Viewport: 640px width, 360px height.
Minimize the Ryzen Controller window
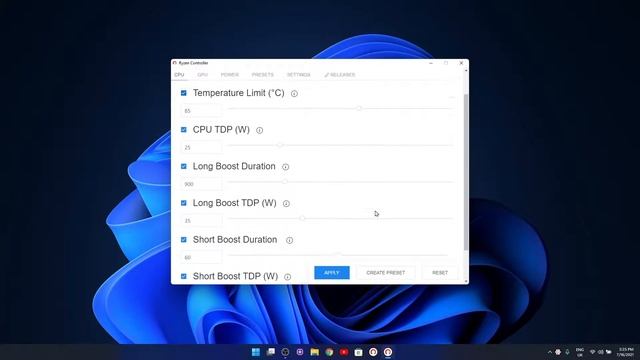pyautogui.click(x=431, y=63)
